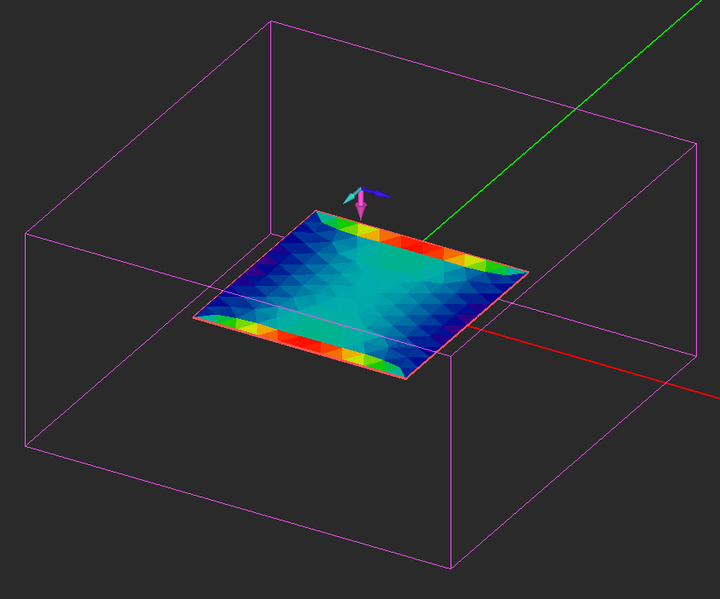The width and height of the screenshot is (720, 599).
Task: Click the cyan center of the plate mesh
Action: pos(360,294)
